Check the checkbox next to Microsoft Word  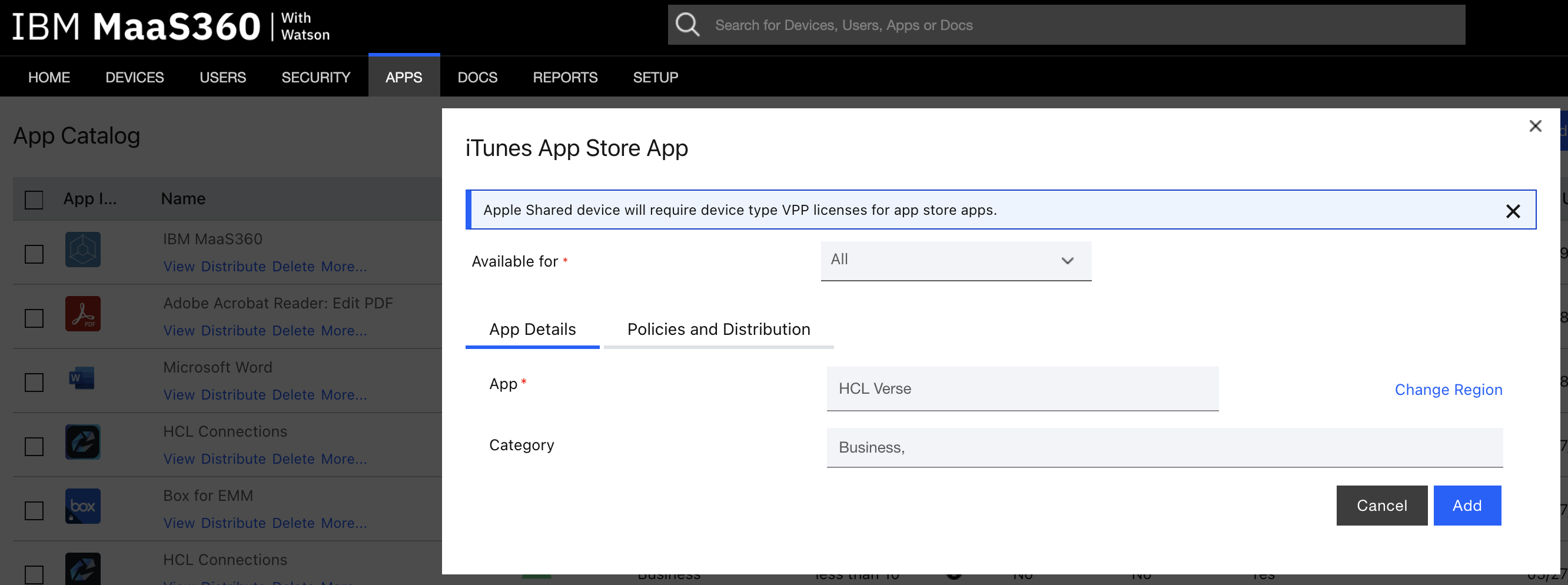tap(34, 383)
